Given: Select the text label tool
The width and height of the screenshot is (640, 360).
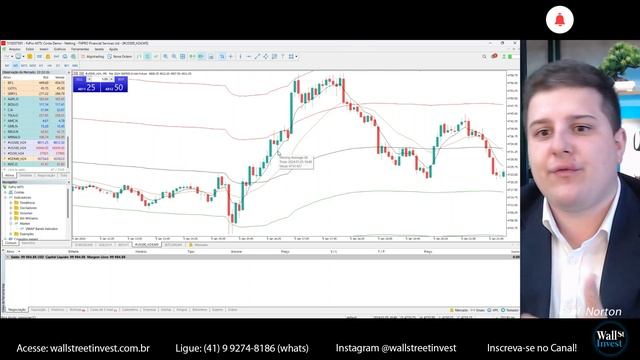Looking at the screenshot, I should tap(283, 57).
